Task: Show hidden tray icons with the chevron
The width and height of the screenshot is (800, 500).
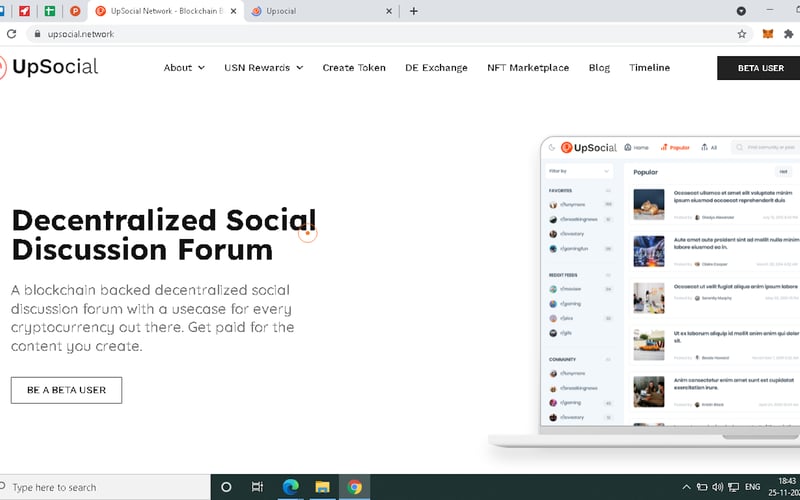Action: 686,487
